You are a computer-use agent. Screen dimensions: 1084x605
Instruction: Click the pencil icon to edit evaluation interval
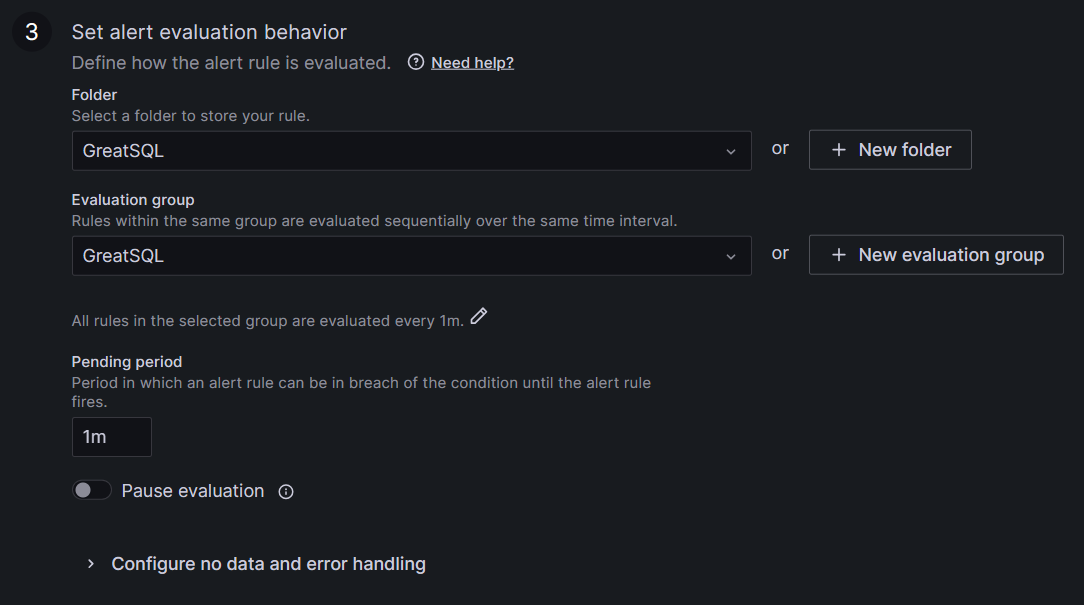pyautogui.click(x=479, y=317)
